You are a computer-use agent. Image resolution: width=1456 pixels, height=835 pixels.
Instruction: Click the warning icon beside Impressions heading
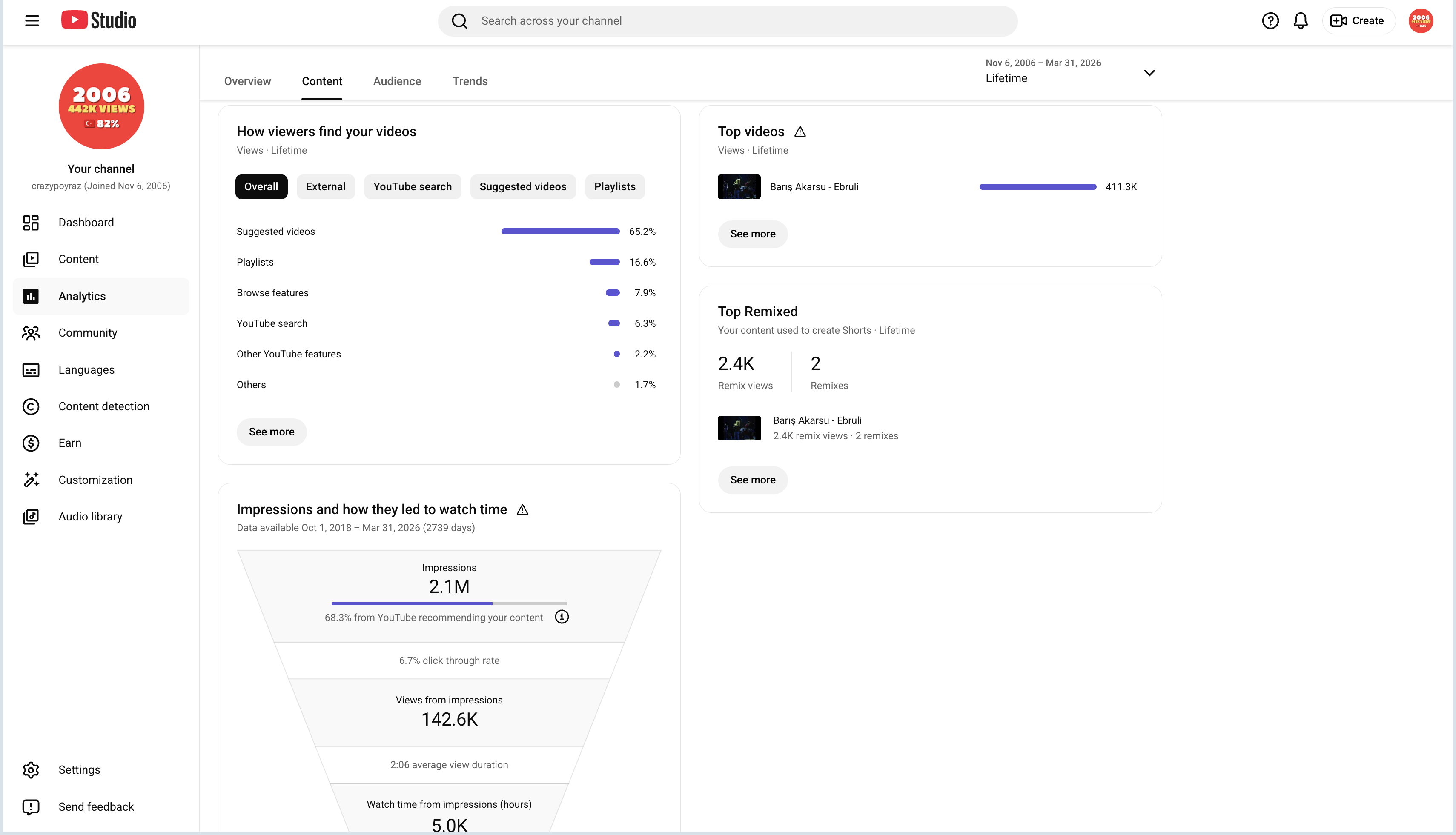pyautogui.click(x=522, y=509)
